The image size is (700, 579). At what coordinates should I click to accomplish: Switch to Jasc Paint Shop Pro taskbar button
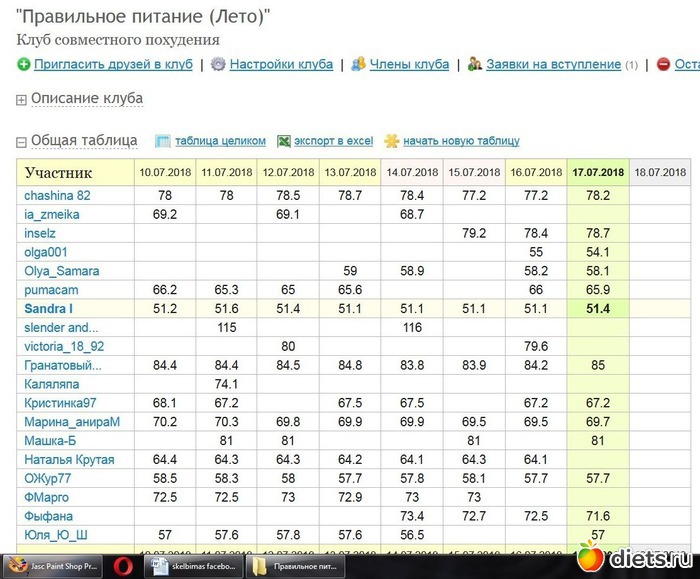click(48, 565)
